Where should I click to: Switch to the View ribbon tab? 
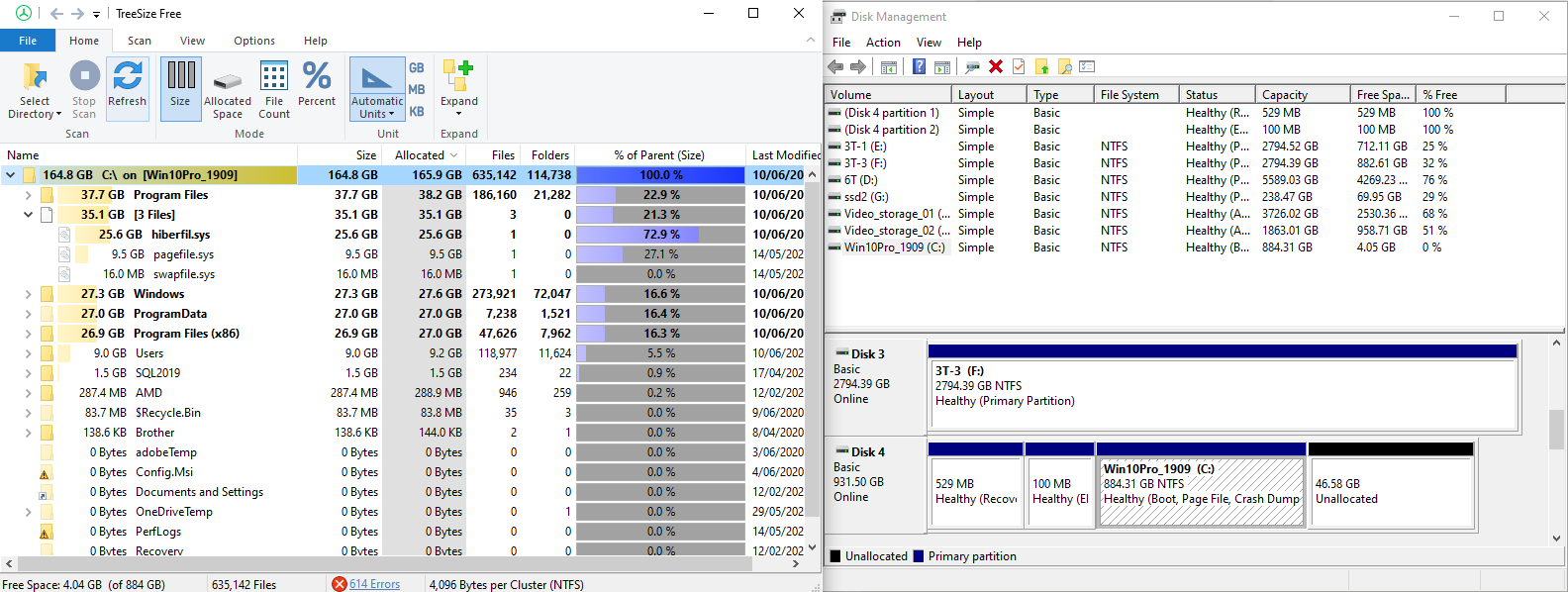(x=192, y=41)
